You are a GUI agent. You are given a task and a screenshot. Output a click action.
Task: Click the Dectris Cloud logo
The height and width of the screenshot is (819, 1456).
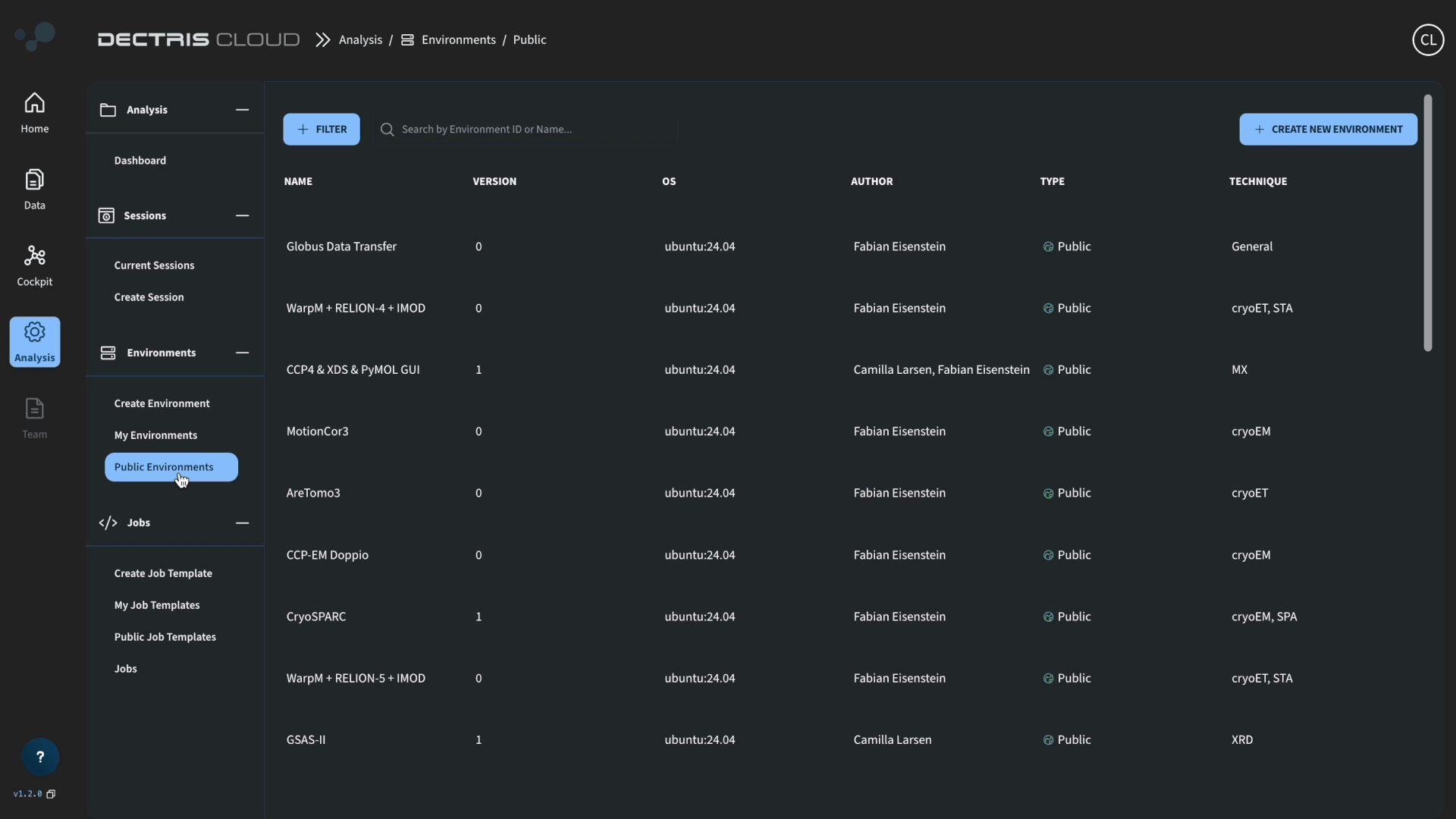click(x=198, y=39)
